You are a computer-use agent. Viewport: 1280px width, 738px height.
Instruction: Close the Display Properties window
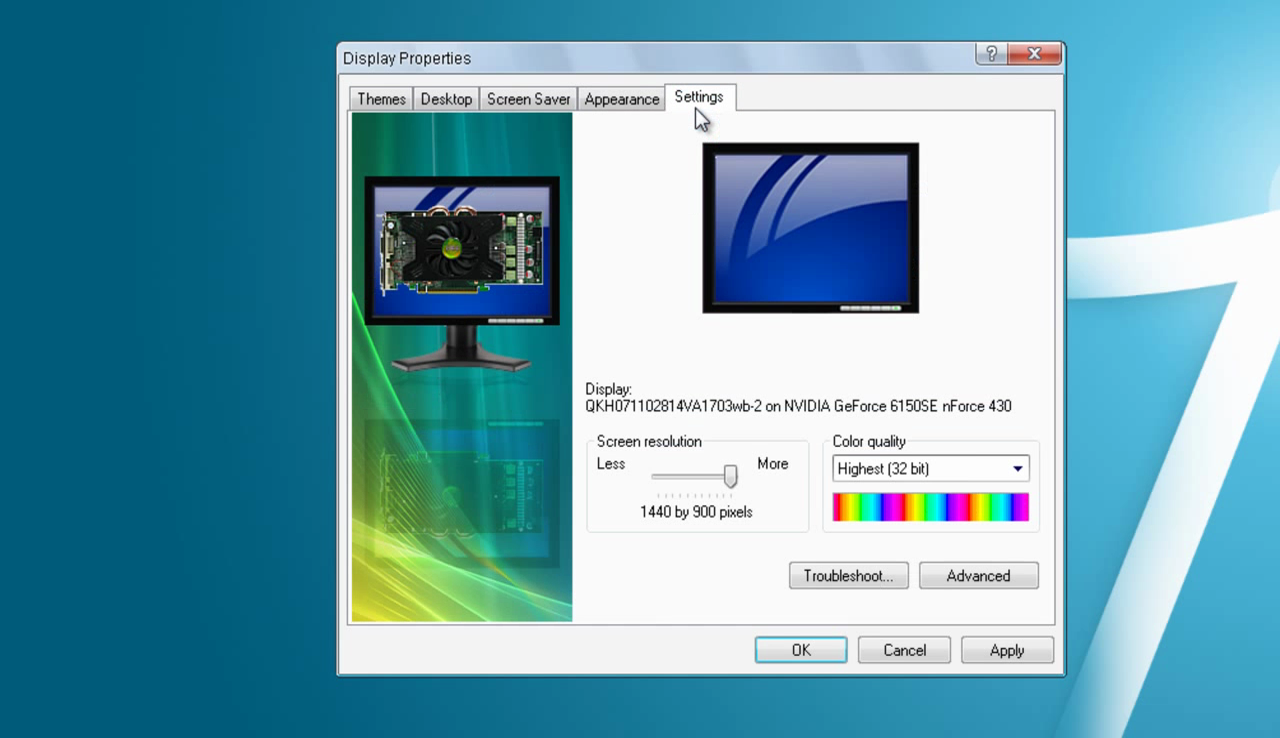1034,55
